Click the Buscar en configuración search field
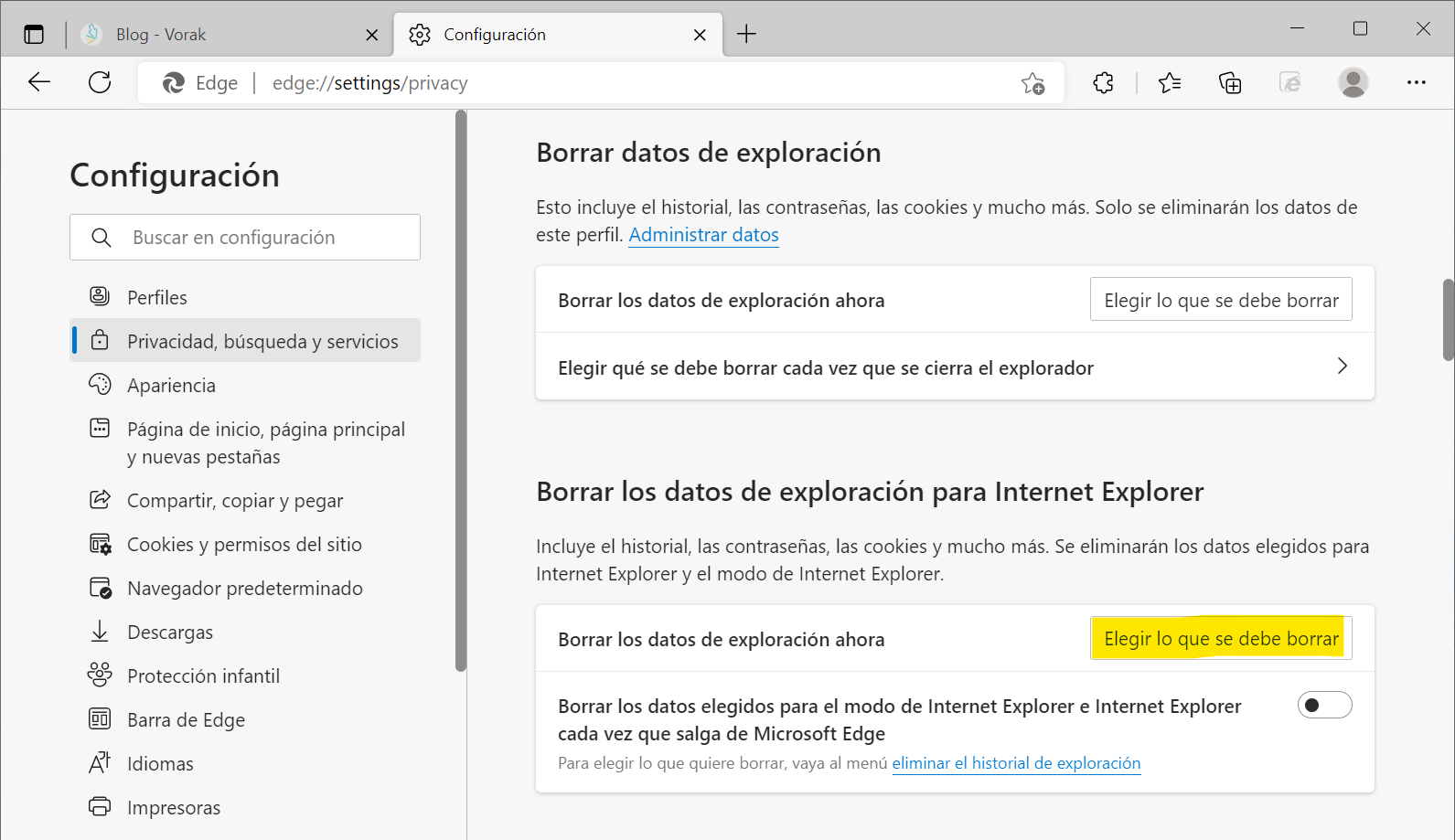This screenshot has height=840, width=1455. pyautogui.click(x=245, y=238)
